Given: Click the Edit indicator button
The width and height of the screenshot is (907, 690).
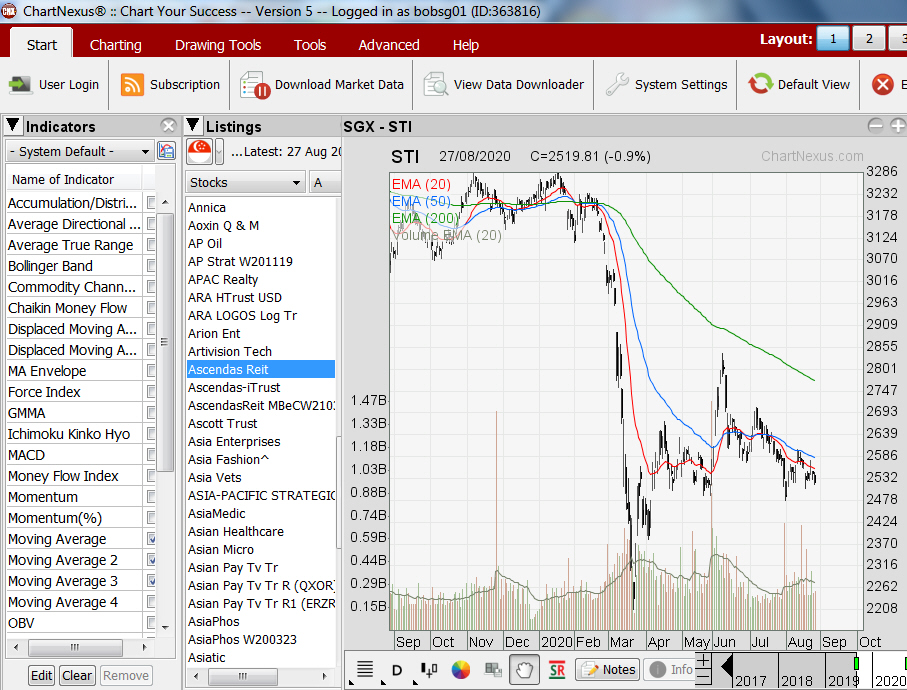Looking at the screenshot, I should (x=42, y=676).
